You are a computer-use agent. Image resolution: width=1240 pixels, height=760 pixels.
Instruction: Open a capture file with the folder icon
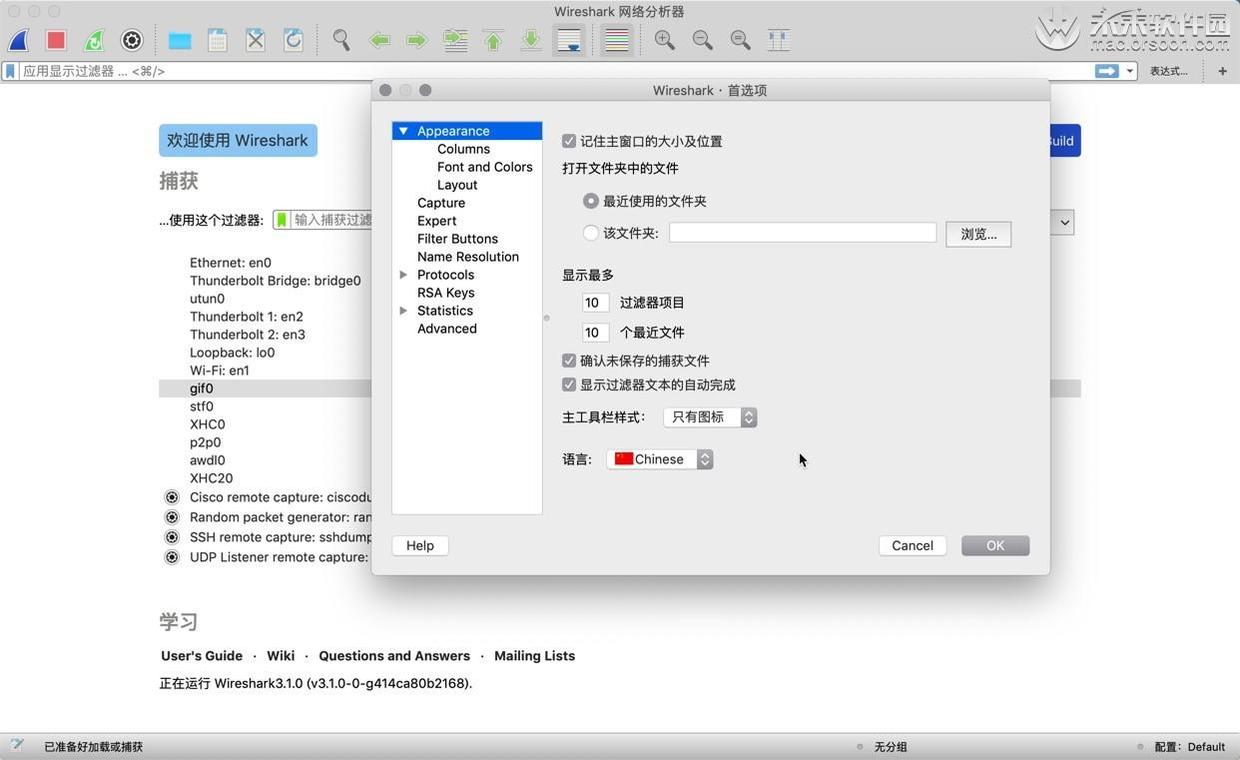tap(180, 40)
